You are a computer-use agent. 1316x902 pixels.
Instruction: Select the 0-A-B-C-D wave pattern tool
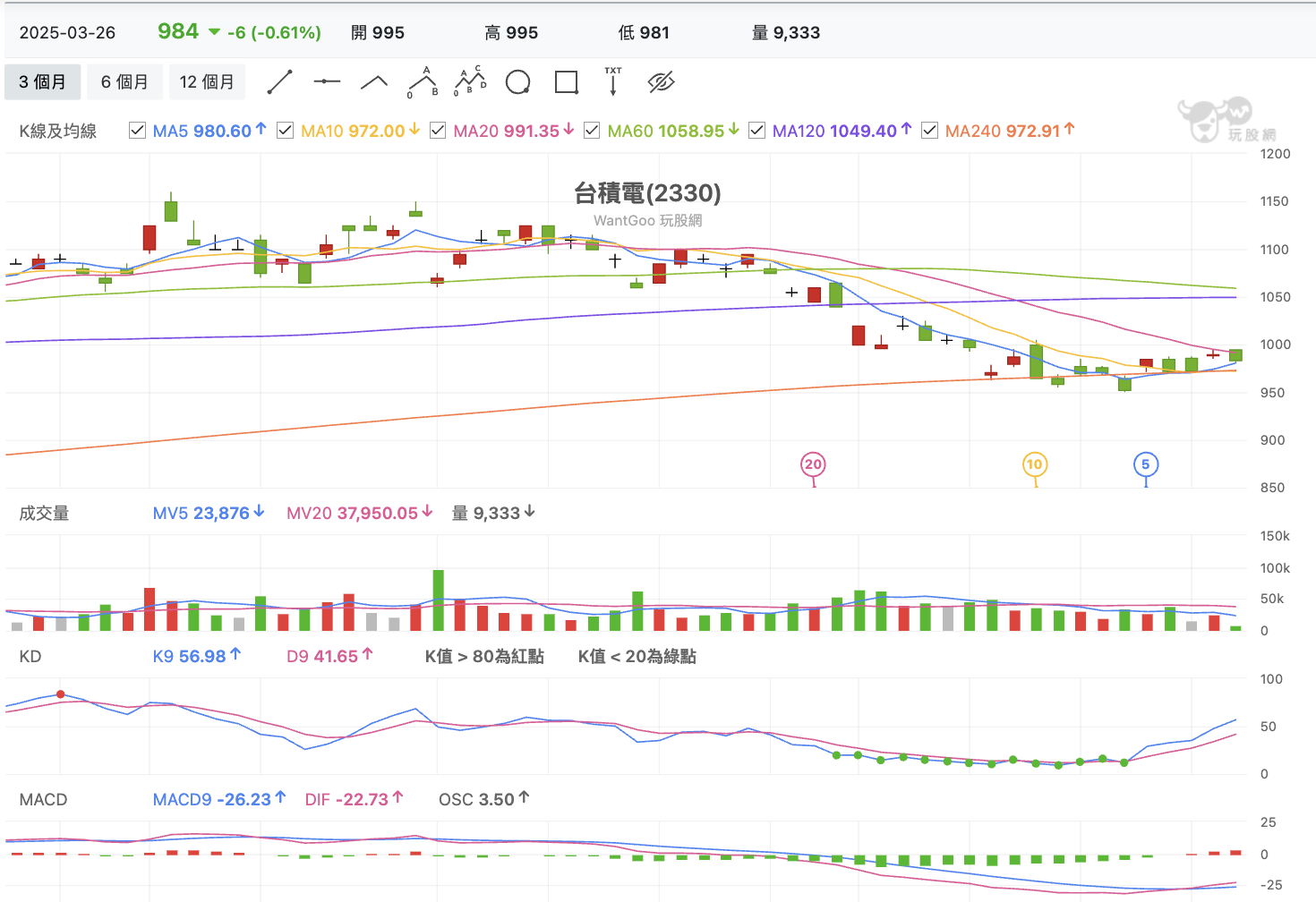click(470, 82)
